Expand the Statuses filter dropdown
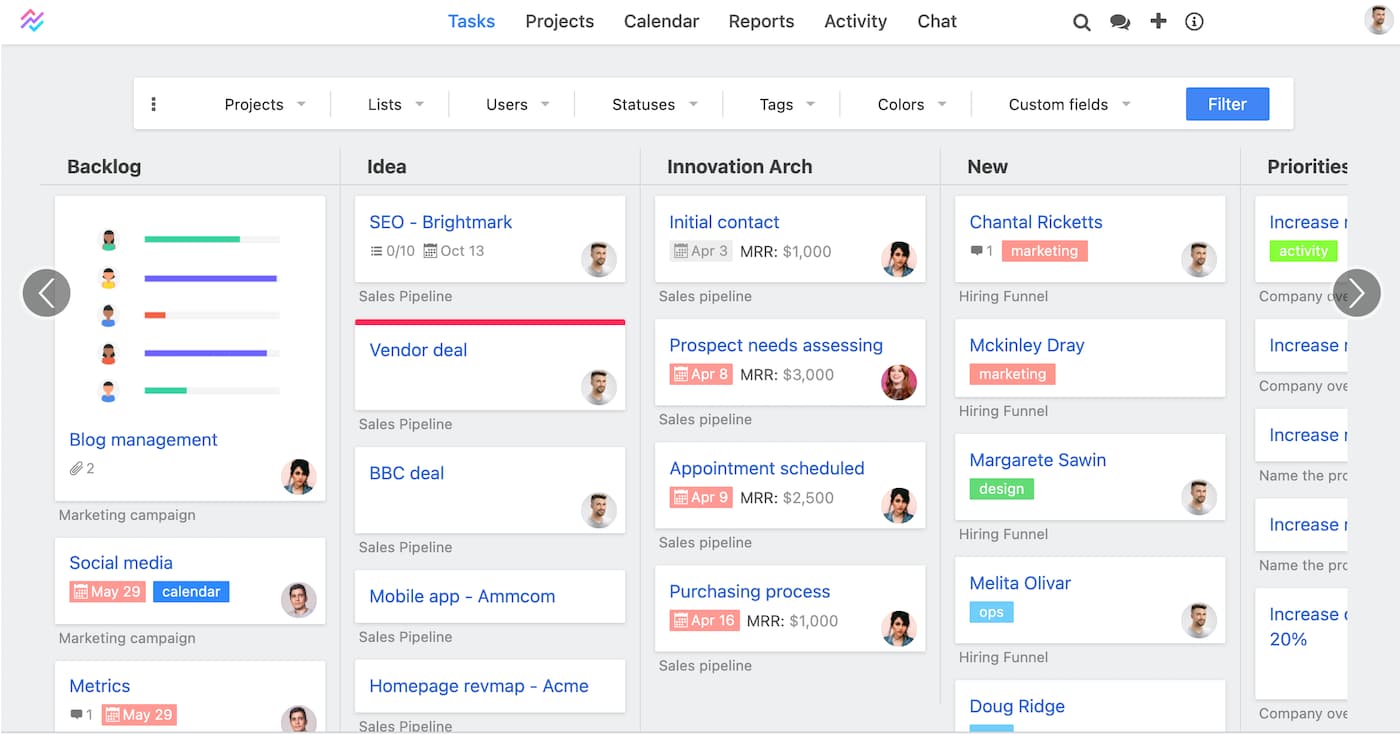This screenshot has width=1400, height=734. 655,104
